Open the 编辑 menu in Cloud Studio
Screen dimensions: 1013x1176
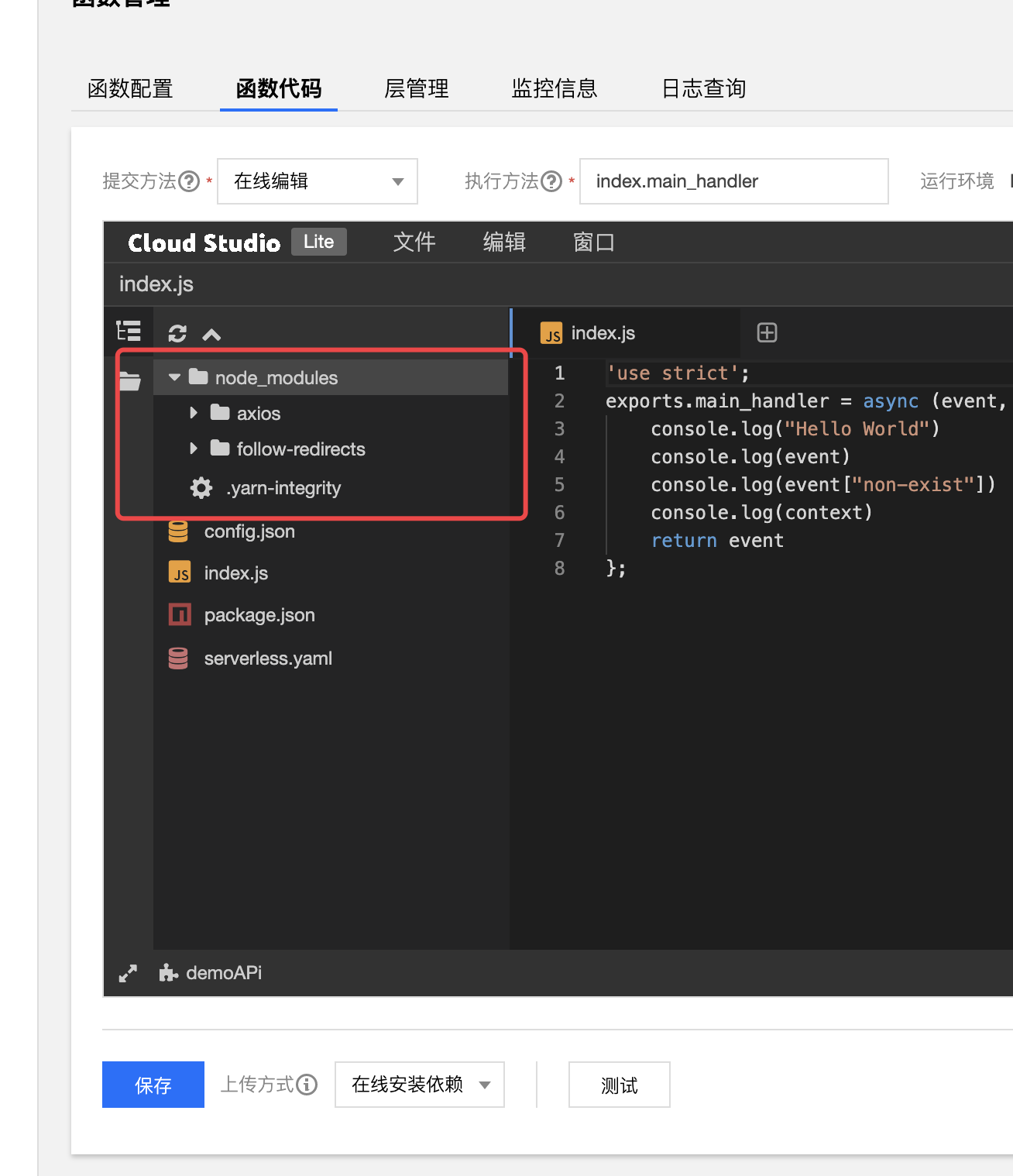coord(504,242)
